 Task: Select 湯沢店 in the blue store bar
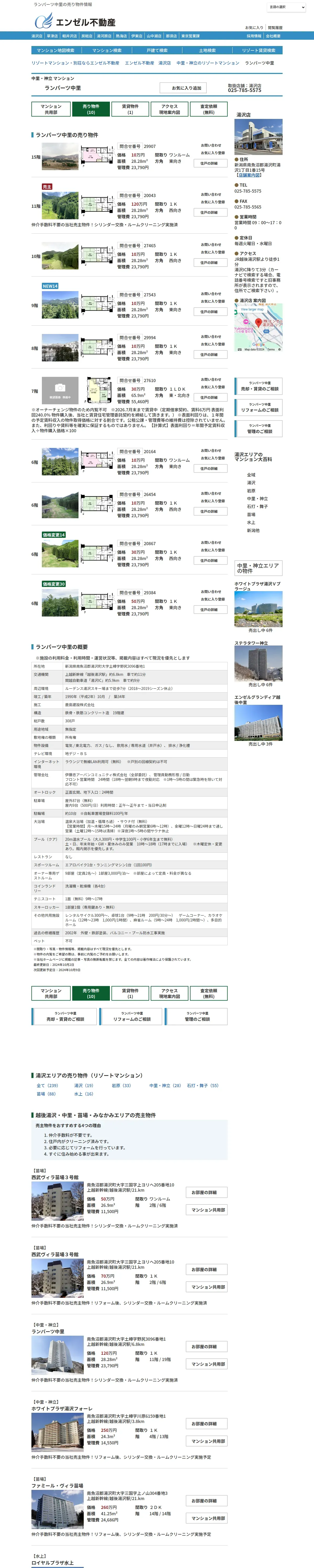click(x=37, y=36)
